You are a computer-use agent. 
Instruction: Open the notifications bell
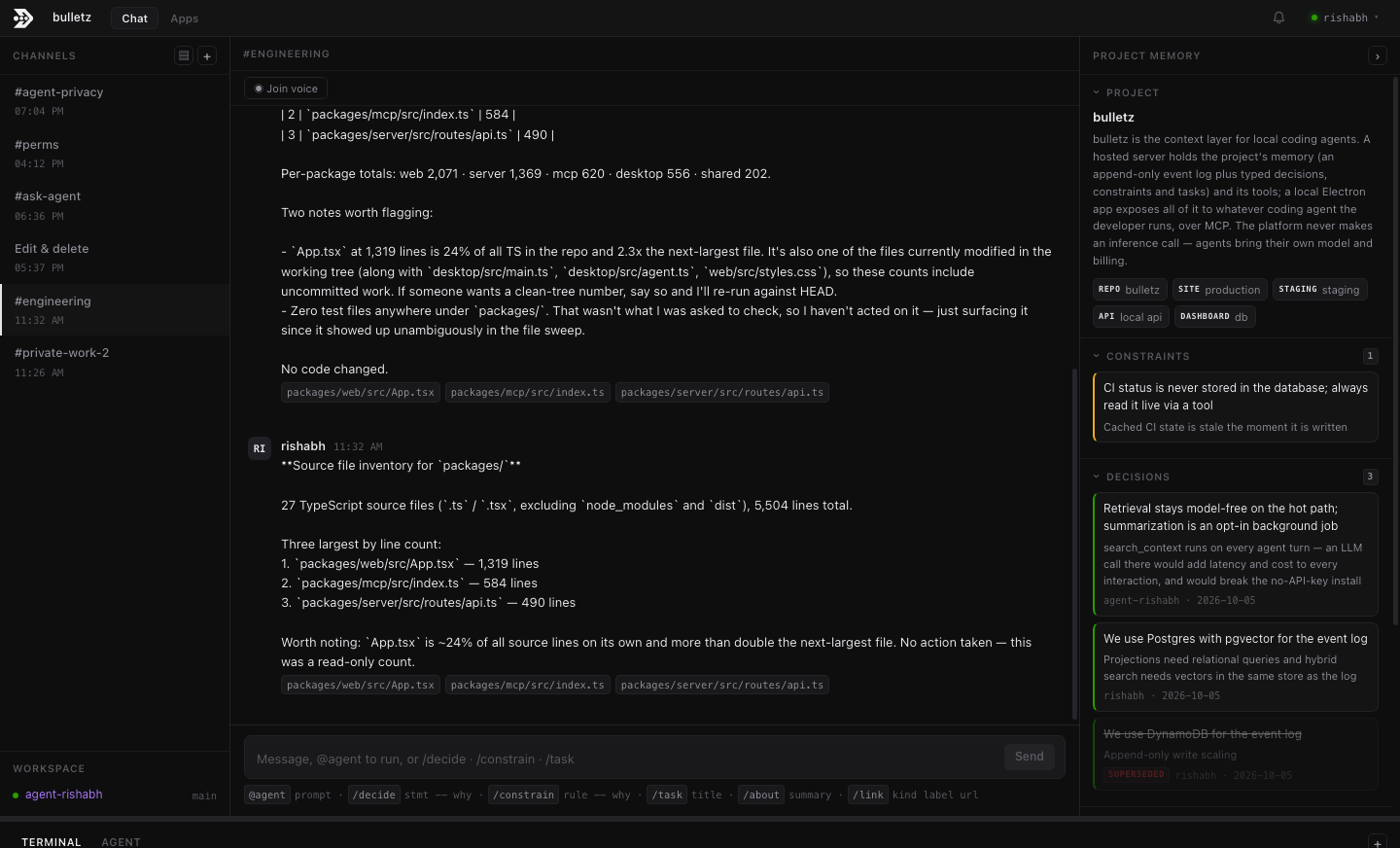point(1278,18)
